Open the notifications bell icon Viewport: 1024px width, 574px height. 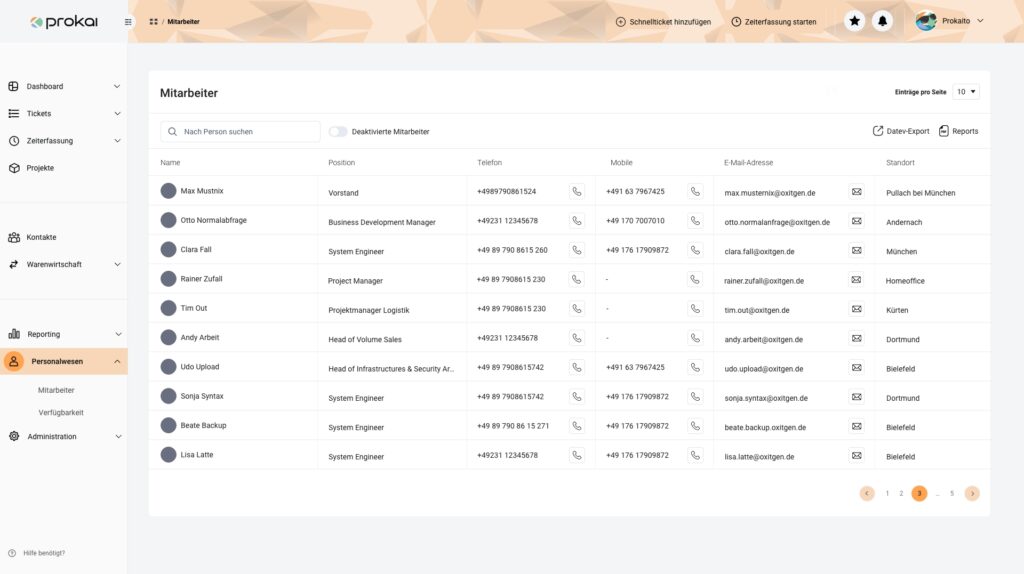(x=882, y=21)
